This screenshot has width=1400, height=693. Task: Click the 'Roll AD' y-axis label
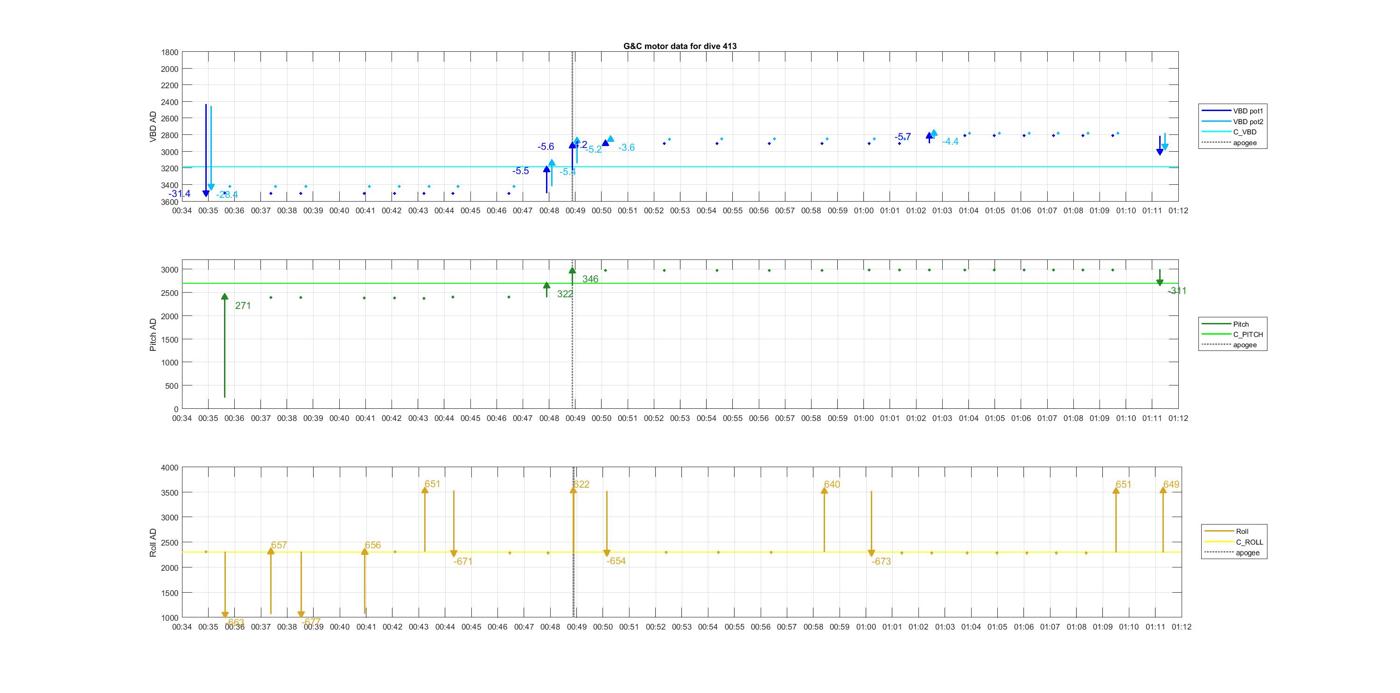[153, 542]
